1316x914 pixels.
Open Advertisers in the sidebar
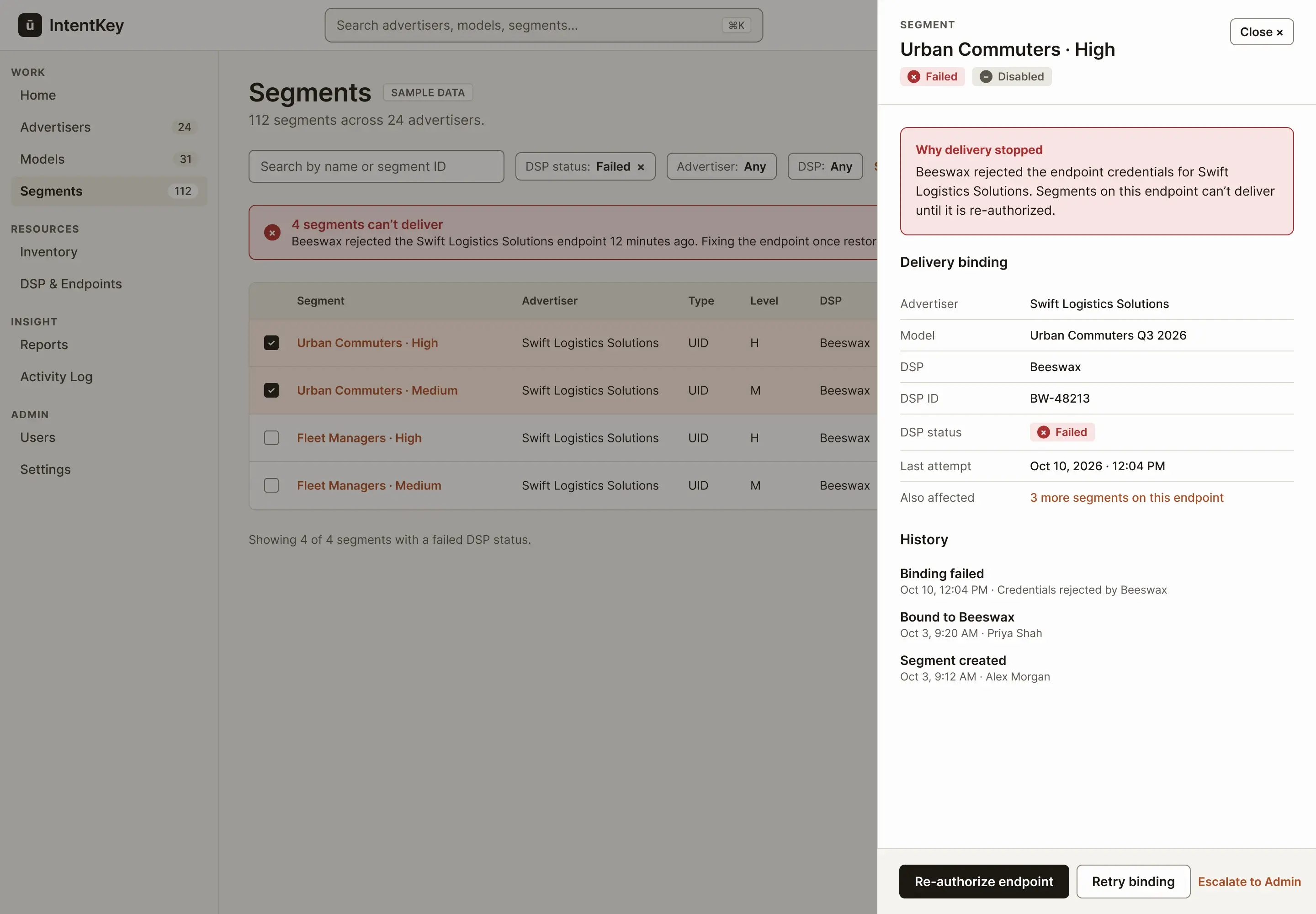(x=109, y=127)
